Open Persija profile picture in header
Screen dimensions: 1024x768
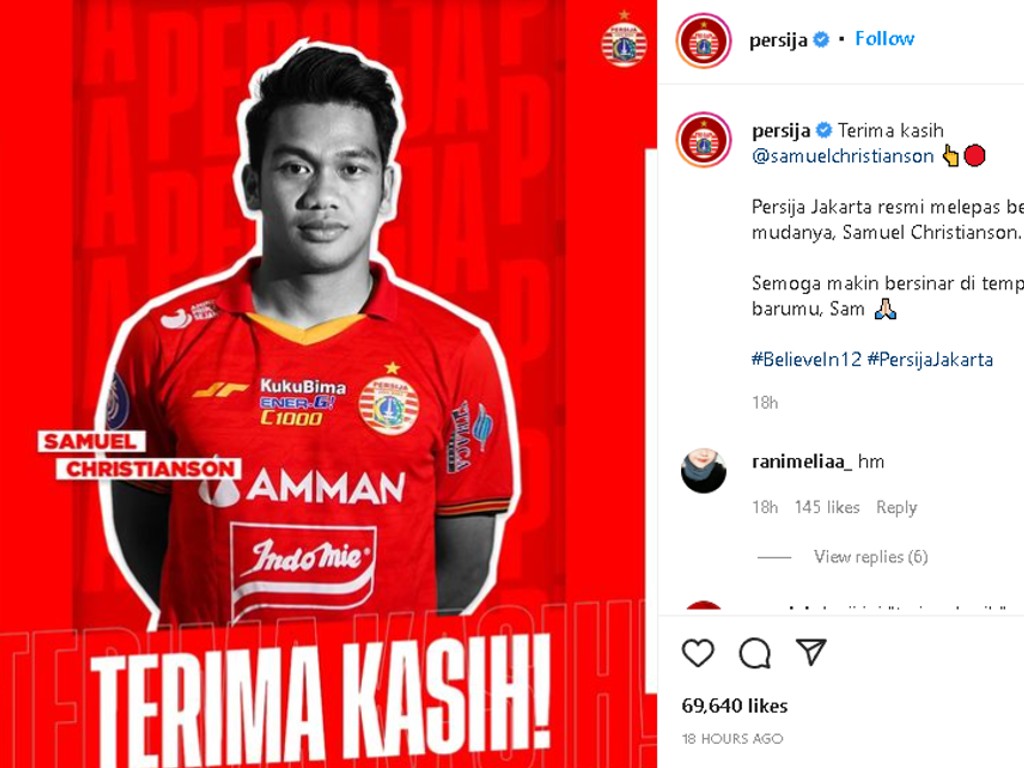[x=704, y=40]
